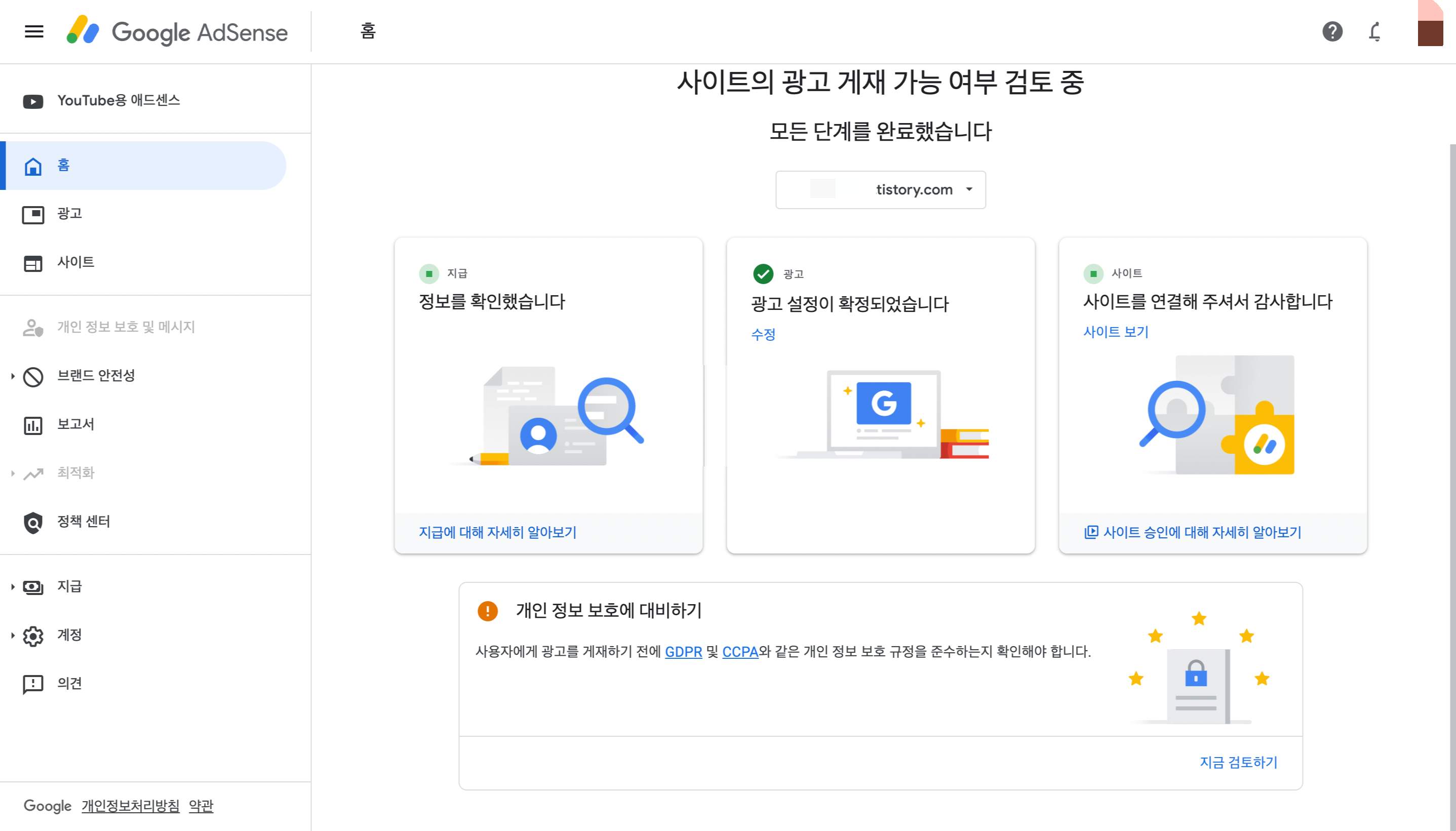Click the green status dot on 사이트 card
The height and width of the screenshot is (831, 1456).
click(x=1093, y=274)
